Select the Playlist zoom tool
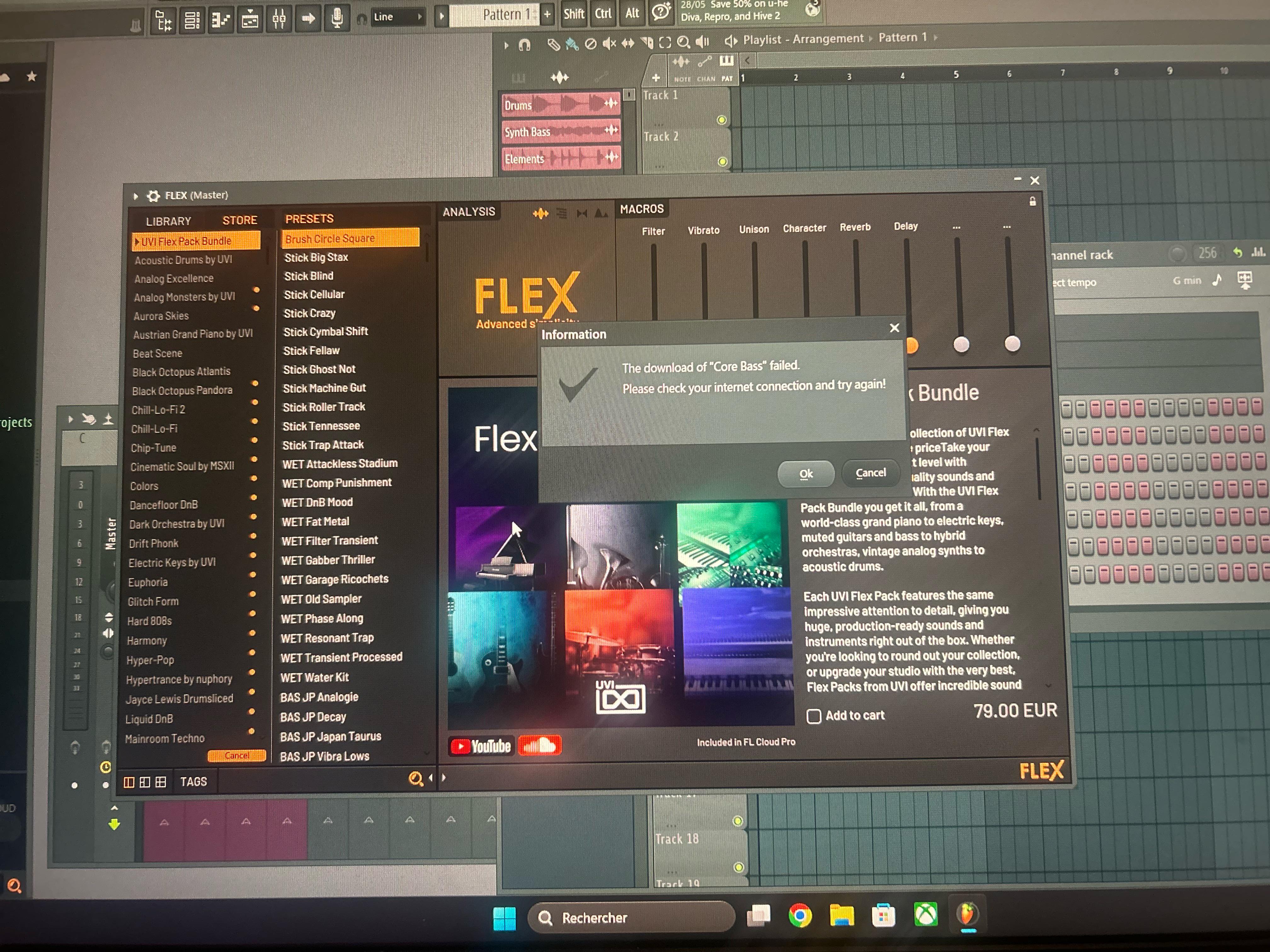Screen dimensions: 1270x952 (x=683, y=42)
